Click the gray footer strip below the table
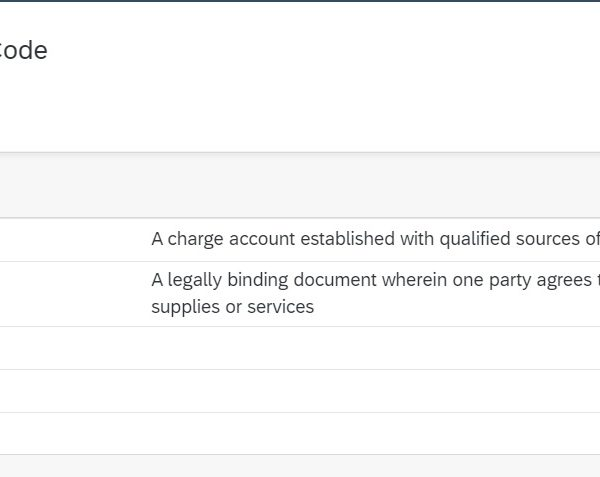Viewport: 600px width, 477px height. 300,466
